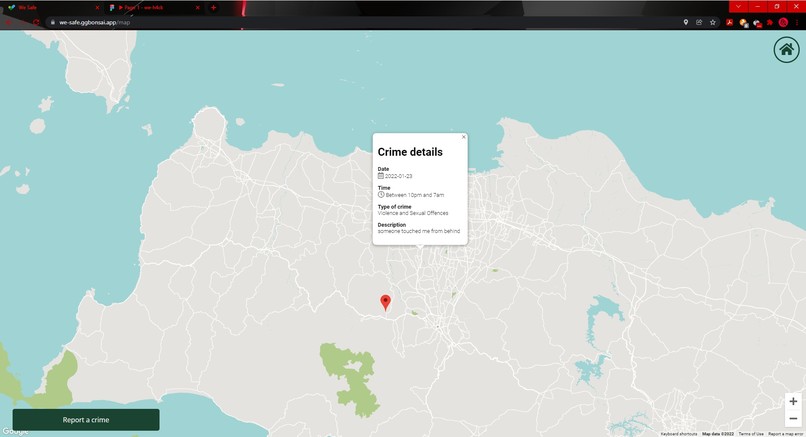This screenshot has height=437, width=806.
Task: Click the 'Map data ©2022' text
Action: pos(718,434)
